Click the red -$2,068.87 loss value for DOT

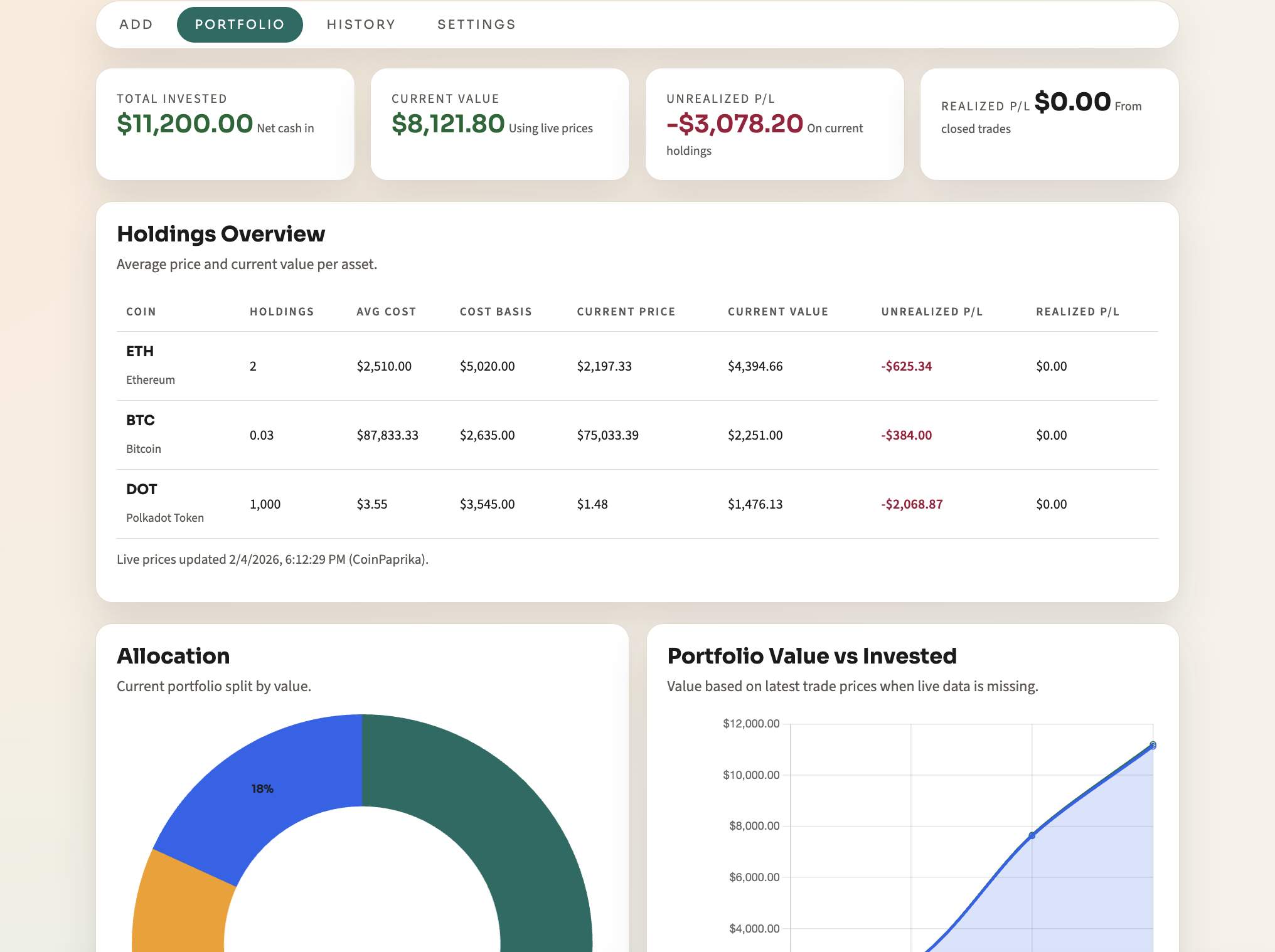[913, 504]
